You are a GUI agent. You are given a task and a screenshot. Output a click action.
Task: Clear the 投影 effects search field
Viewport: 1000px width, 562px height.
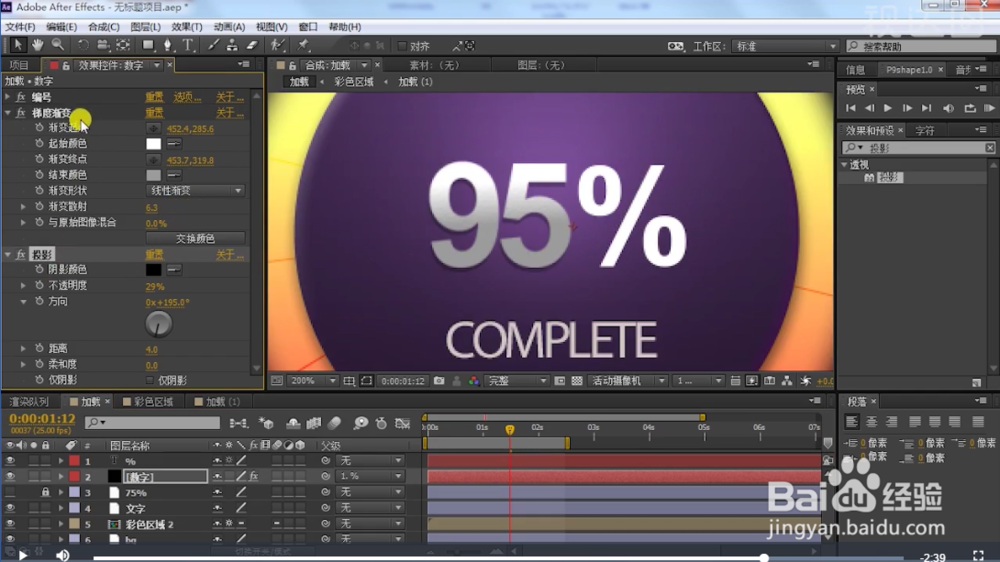(x=989, y=148)
